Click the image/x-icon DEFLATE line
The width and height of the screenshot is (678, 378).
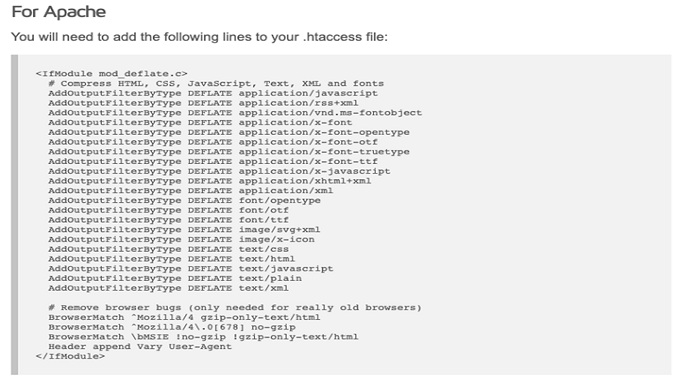click(182, 239)
